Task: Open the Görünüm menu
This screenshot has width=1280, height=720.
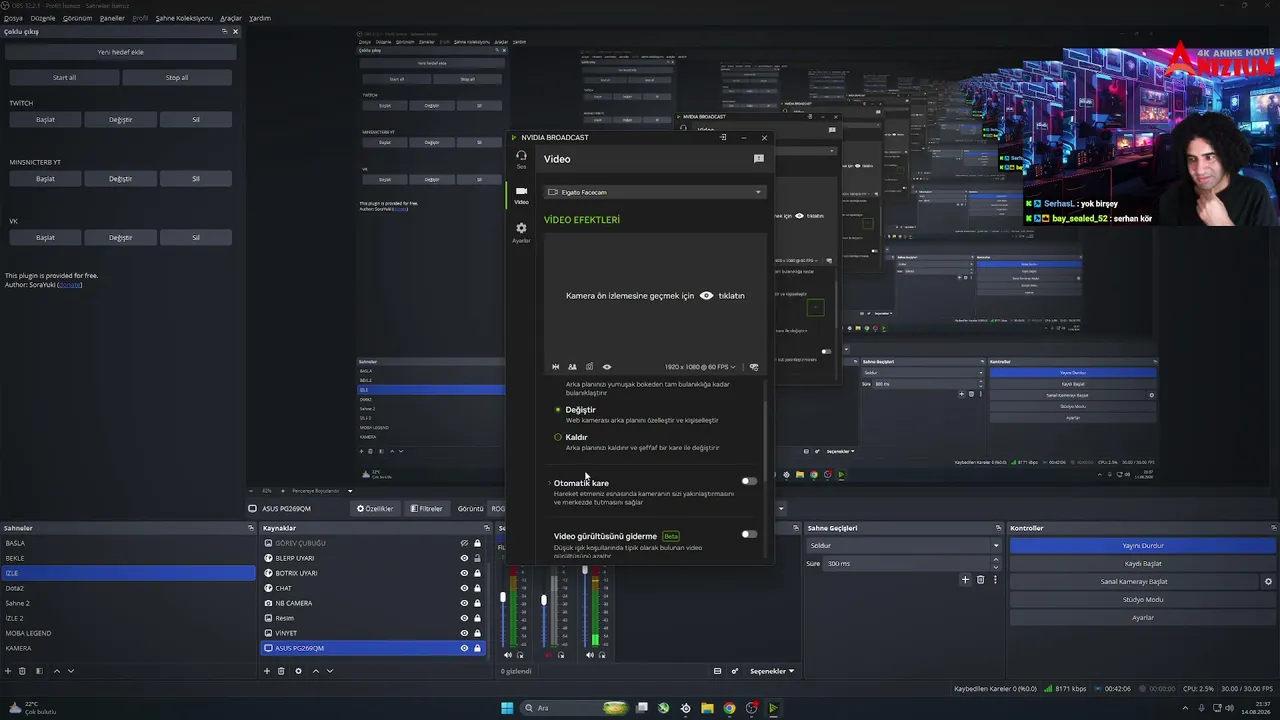Action: tap(78, 18)
